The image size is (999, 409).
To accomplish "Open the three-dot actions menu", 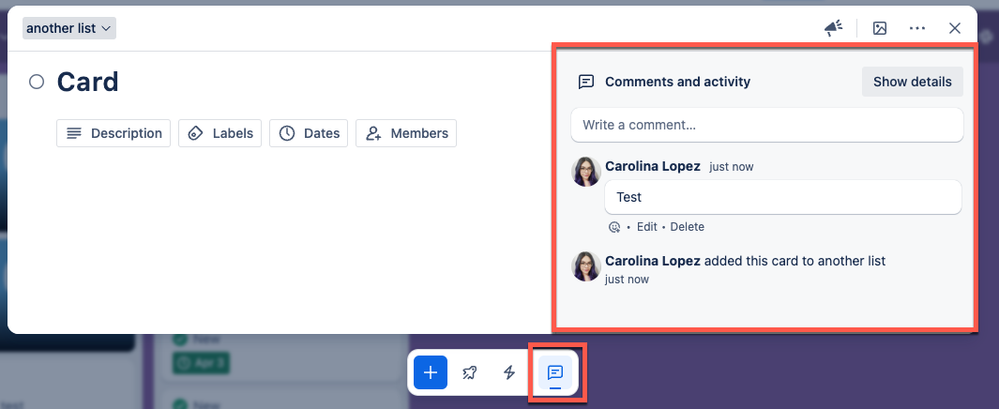I will click(917, 28).
